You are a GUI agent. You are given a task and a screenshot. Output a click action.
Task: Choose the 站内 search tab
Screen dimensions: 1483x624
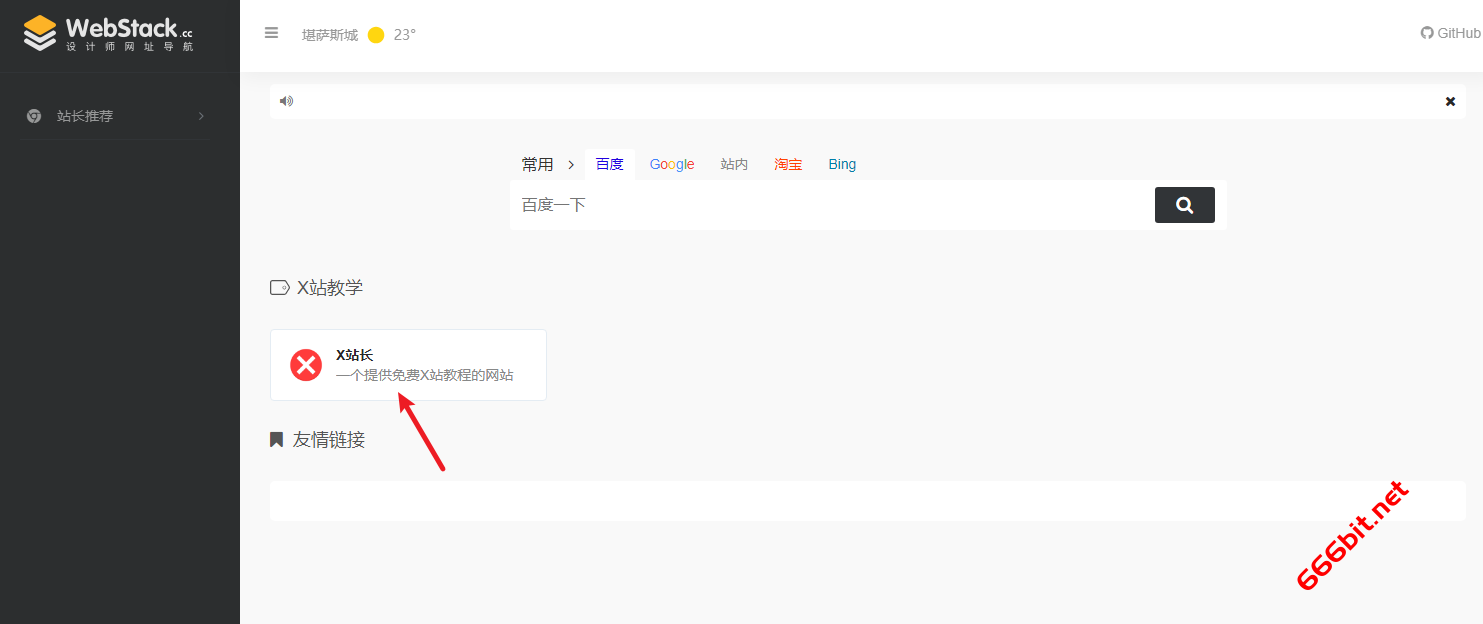click(734, 164)
